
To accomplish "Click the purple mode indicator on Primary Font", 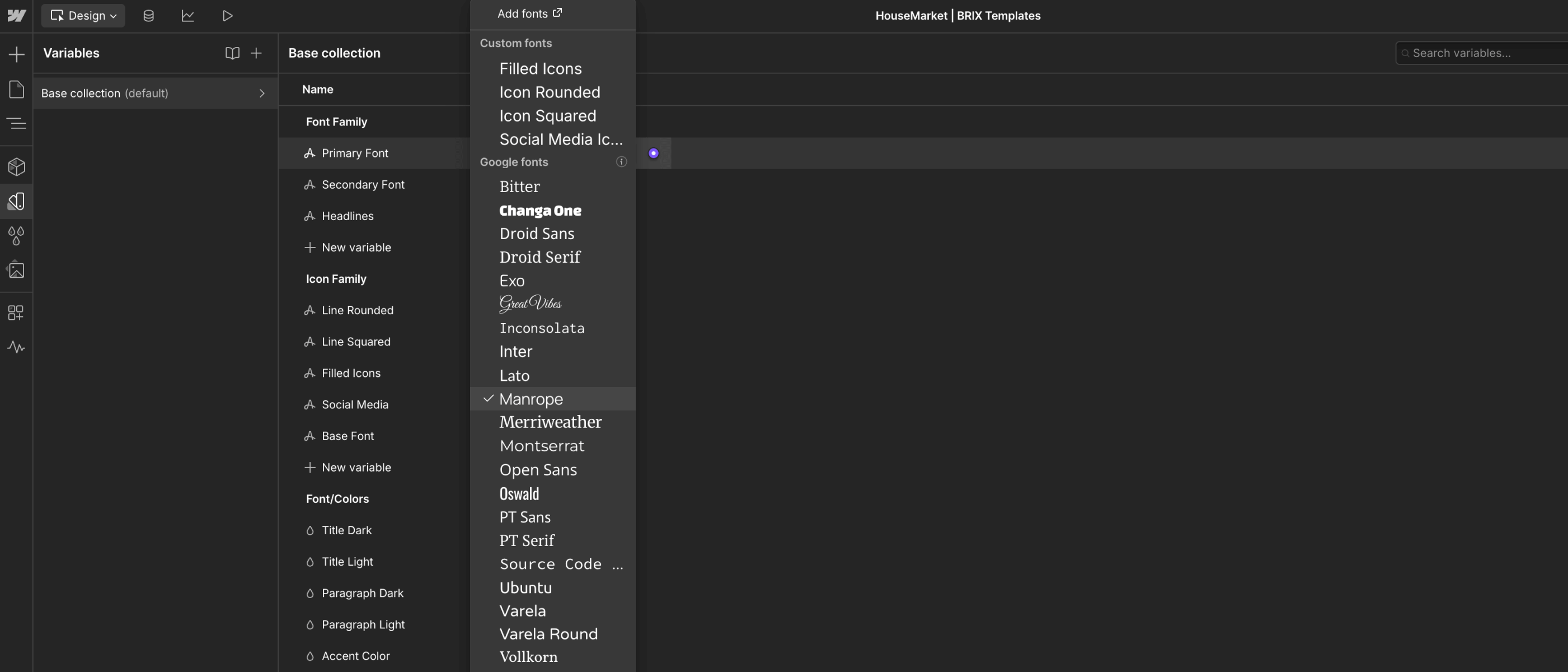I will 653,153.
